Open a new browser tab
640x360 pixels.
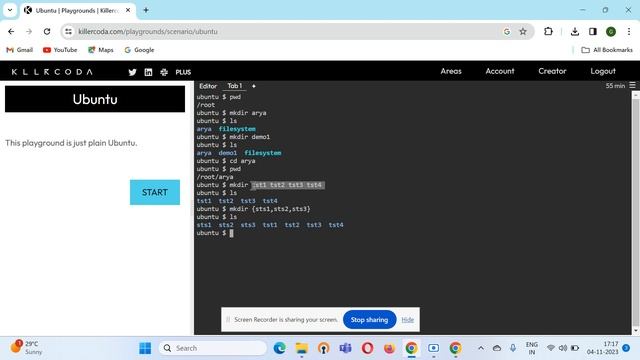coord(146,10)
